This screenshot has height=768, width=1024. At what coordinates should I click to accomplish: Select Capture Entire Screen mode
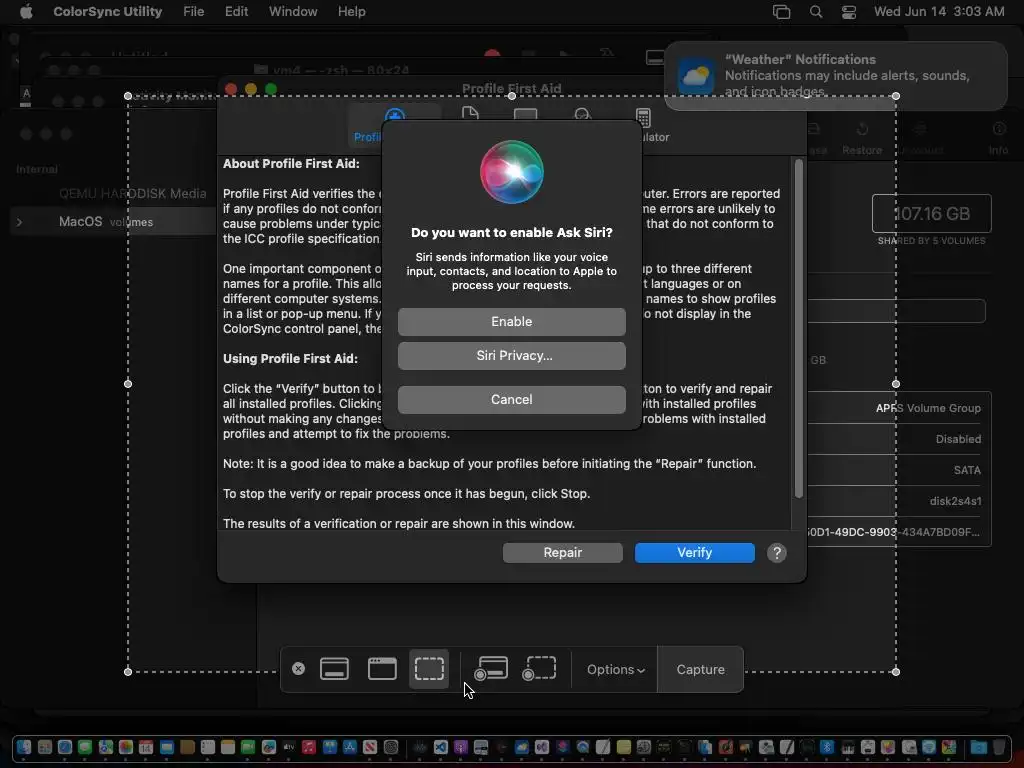pyautogui.click(x=334, y=669)
